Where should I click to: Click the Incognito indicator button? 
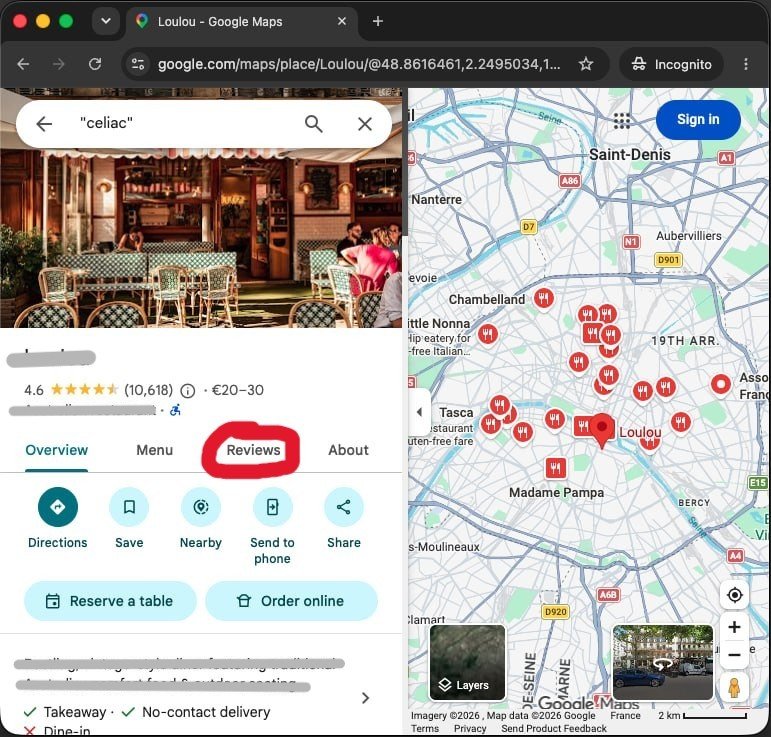pyautogui.click(x=671, y=64)
